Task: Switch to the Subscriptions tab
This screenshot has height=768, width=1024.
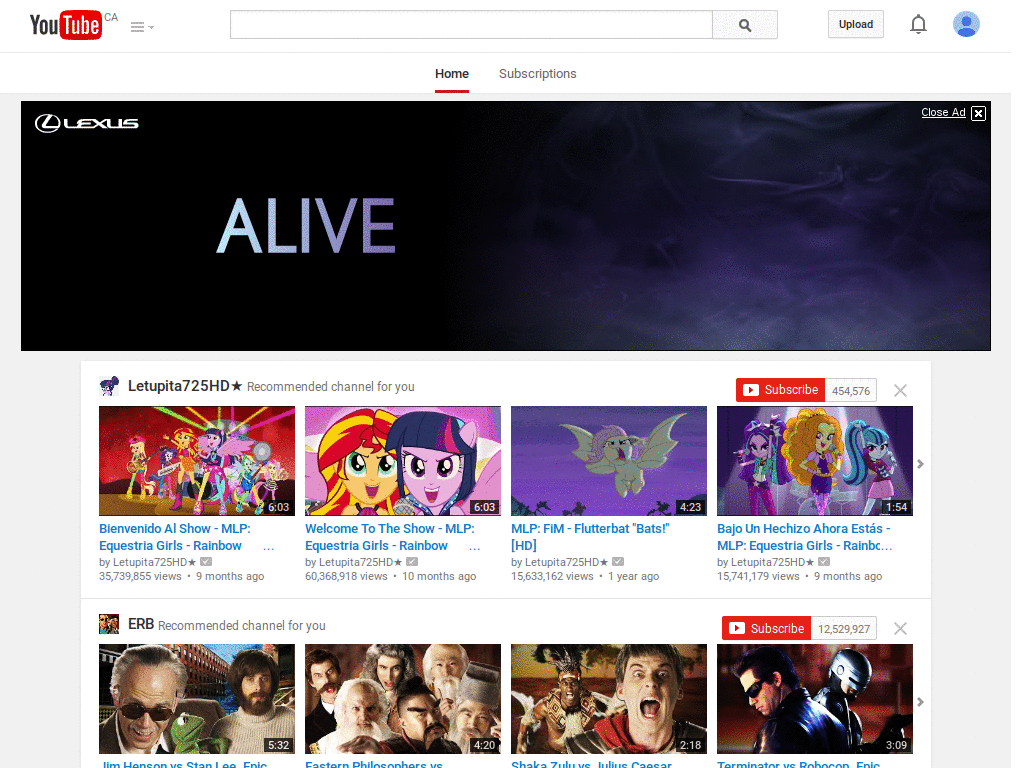Action: pos(537,74)
